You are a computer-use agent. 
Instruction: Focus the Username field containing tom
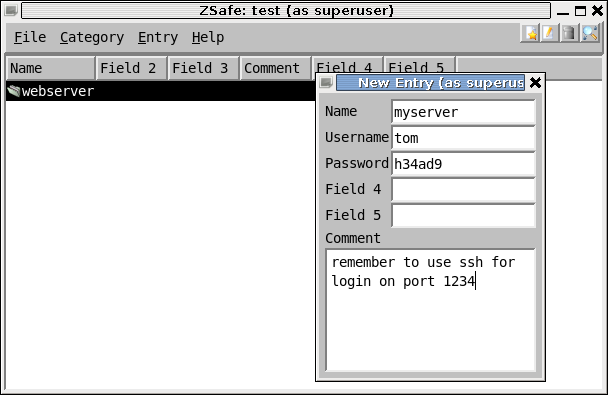click(x=463, y=138)
